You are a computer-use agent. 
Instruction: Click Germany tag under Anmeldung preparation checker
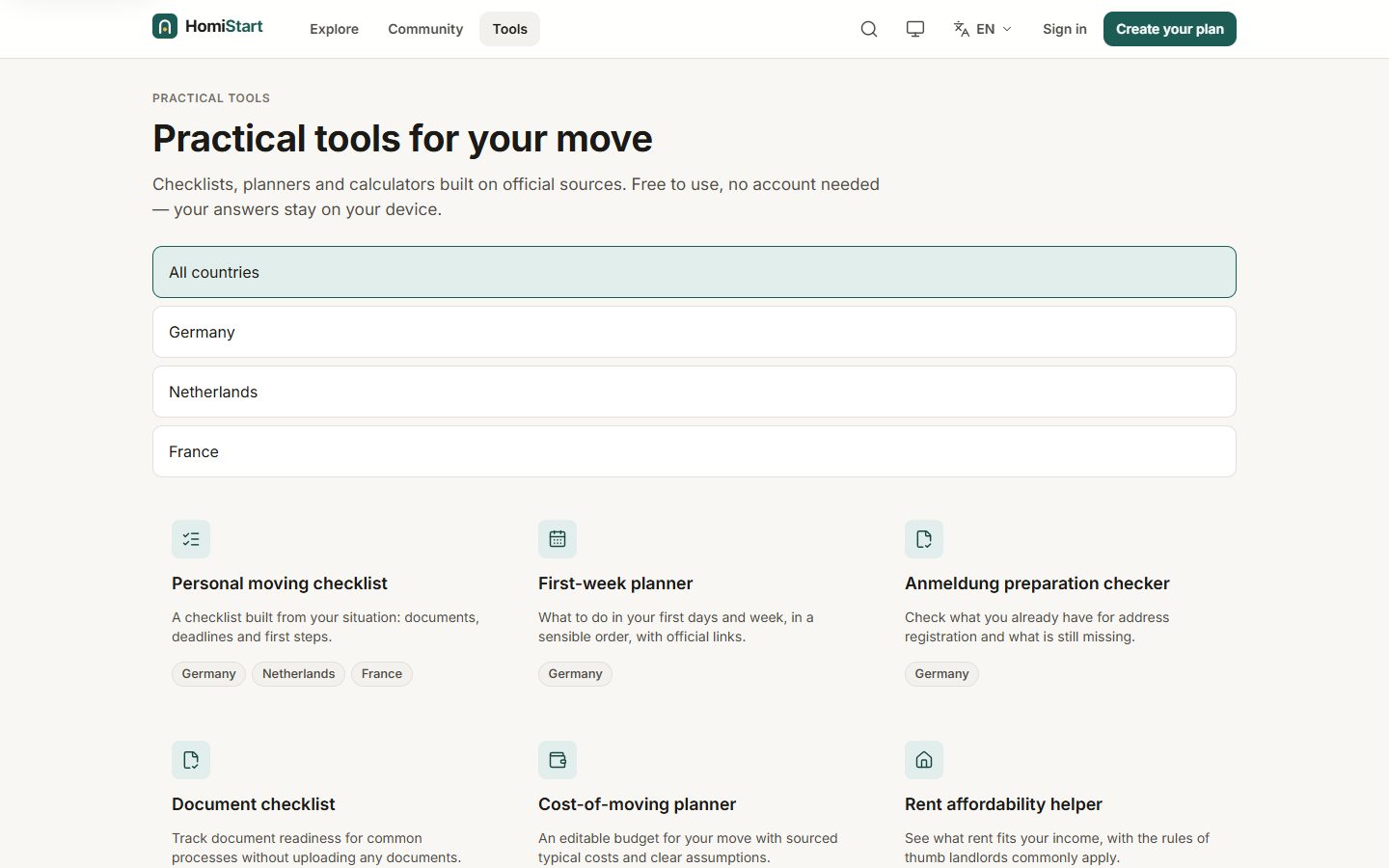(941, 674)
